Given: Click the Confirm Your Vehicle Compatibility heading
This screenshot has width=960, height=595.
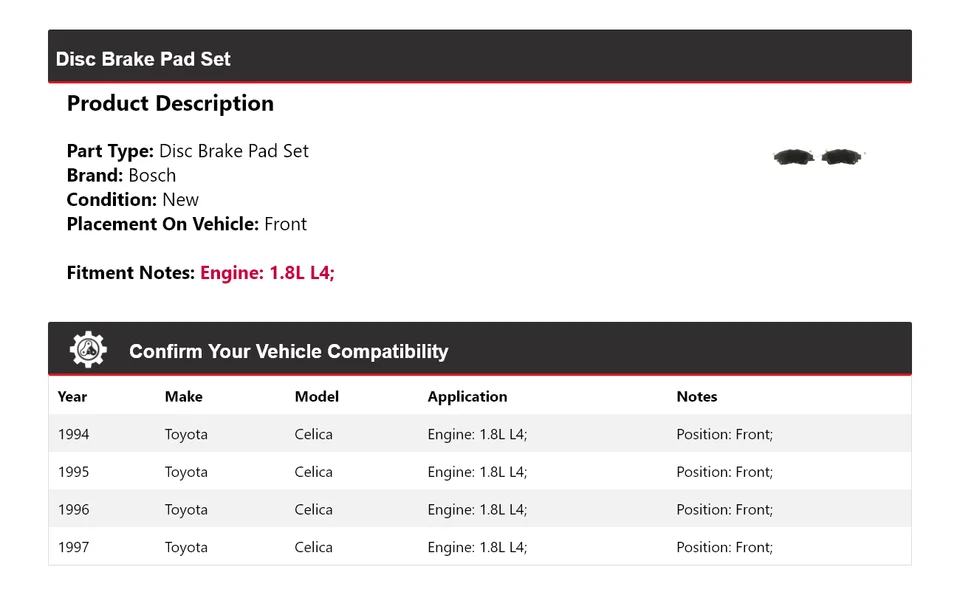Looking at the screenshot, I should click(288, 352).
